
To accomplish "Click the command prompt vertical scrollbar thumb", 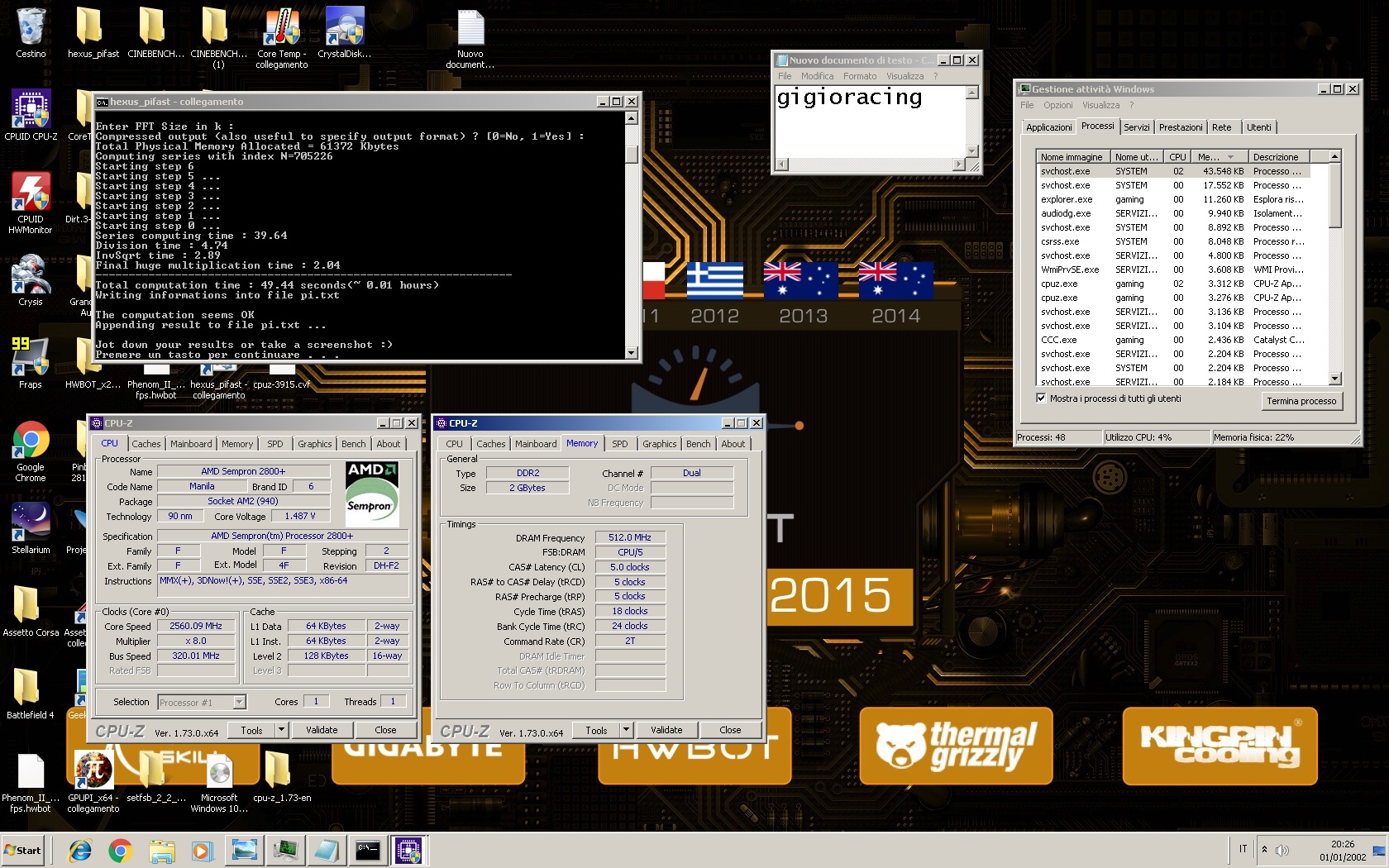I will (x=632, y=155).
